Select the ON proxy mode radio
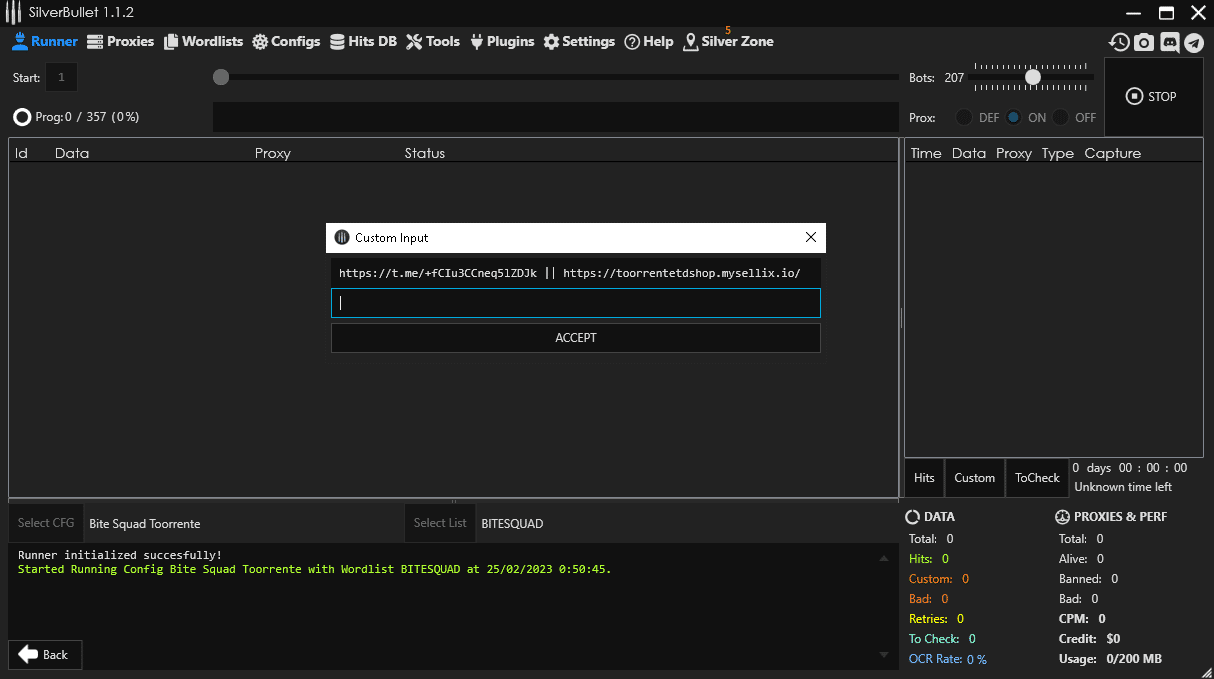Viewport: 1214px width, 679px height. tap(1014, 117)
